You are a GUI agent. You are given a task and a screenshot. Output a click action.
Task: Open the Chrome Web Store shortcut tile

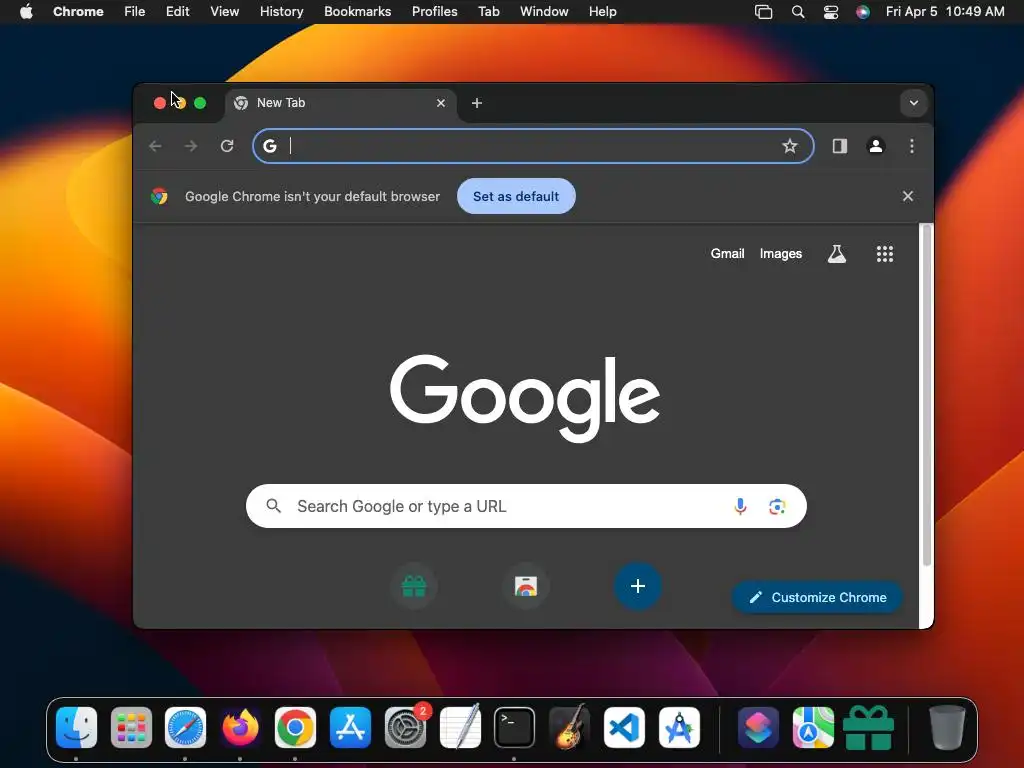526,586
